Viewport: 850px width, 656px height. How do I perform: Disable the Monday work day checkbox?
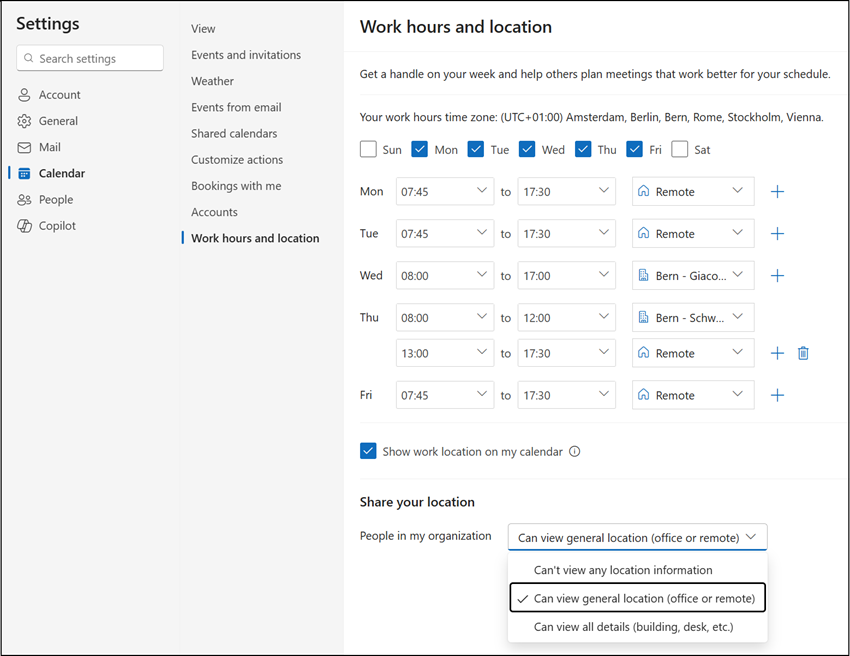[x=420, y=148]
